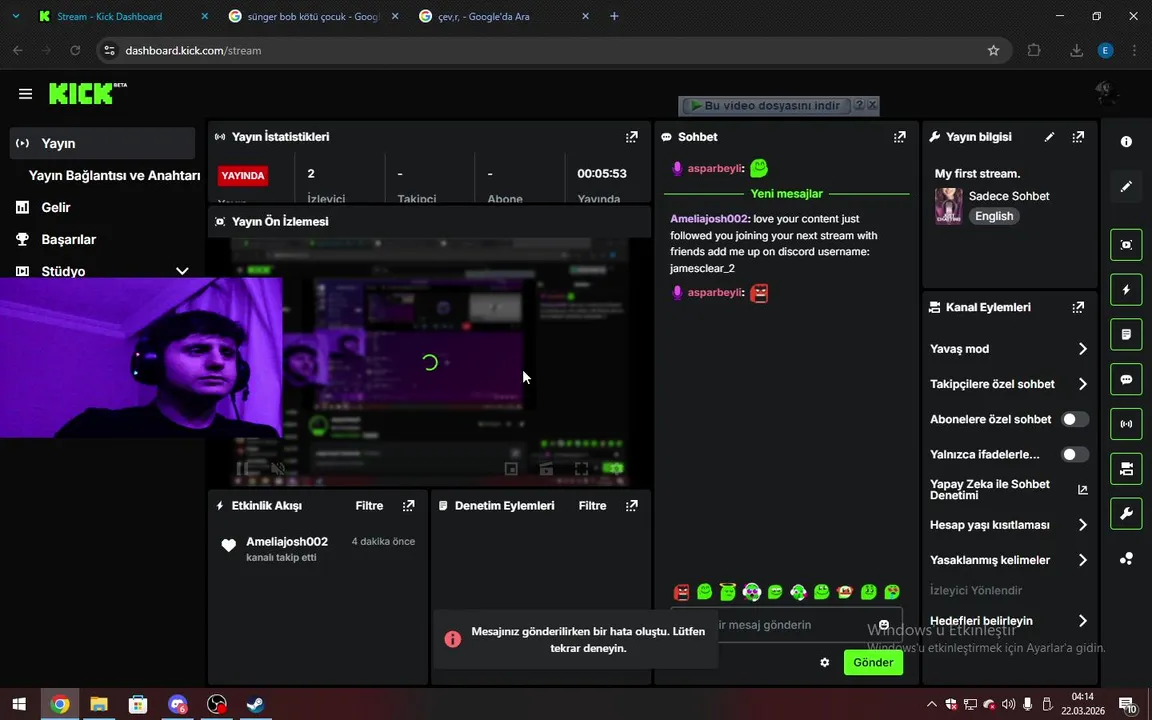Image resolution: width=1152 pixels, height=720 pixels.
Task: Open Steam from the Windows taskbar
Action: pyautogui.click(x=256, y=704)
